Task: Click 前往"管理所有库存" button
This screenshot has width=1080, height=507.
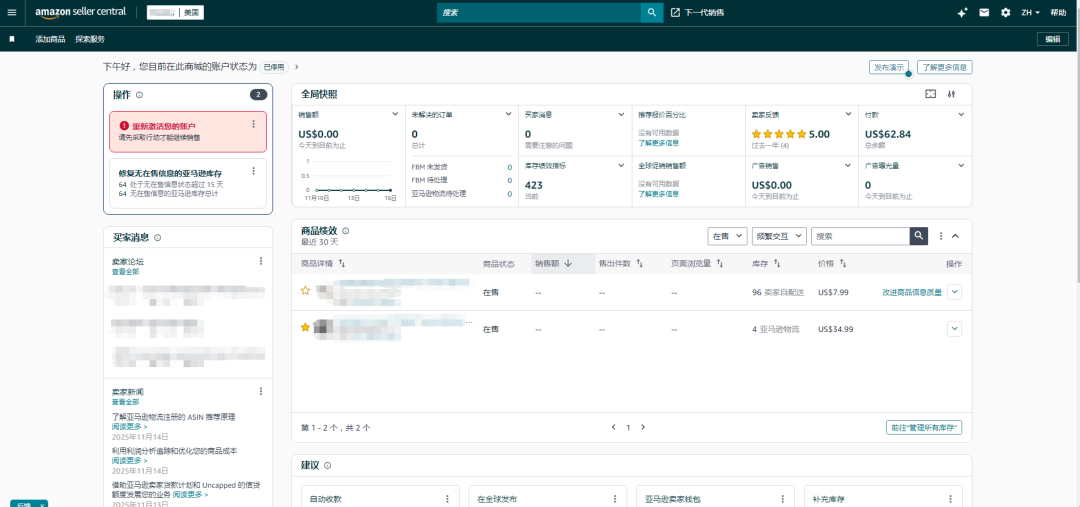Action: pos(924,428)
